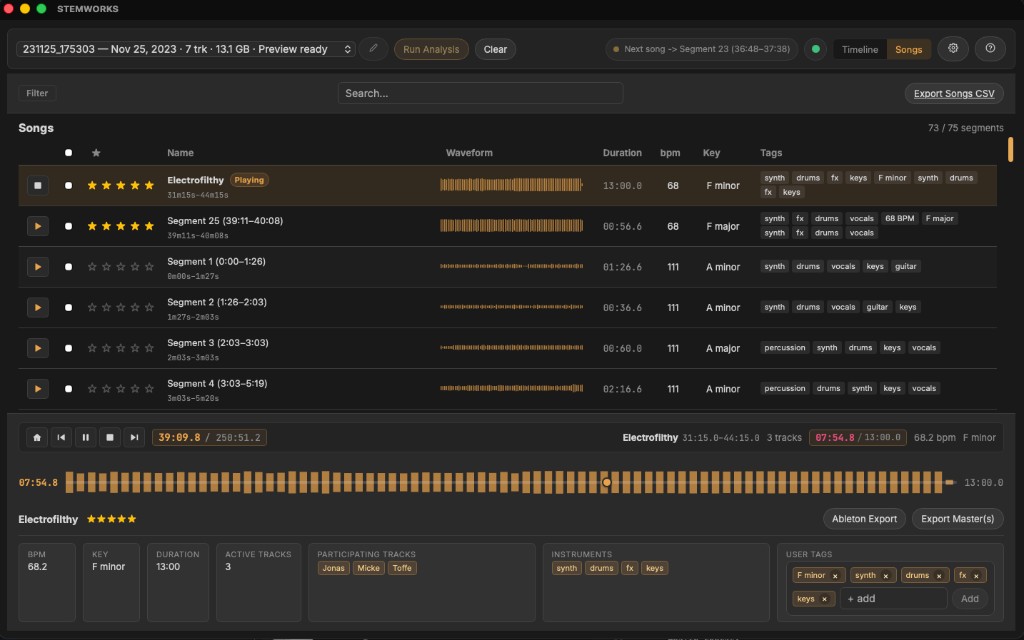Play Segment 3 (2:03–3:03)
This screenshot has height=640, width=1024.
click(x=38, y=348)
